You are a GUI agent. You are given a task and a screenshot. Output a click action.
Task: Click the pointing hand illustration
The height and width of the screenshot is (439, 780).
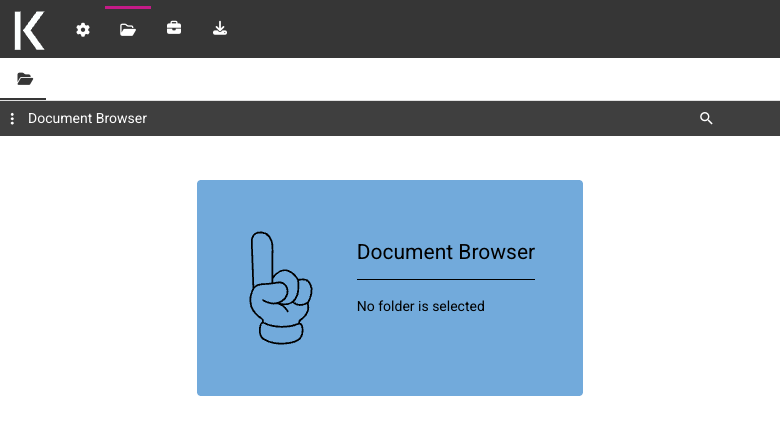281,287
